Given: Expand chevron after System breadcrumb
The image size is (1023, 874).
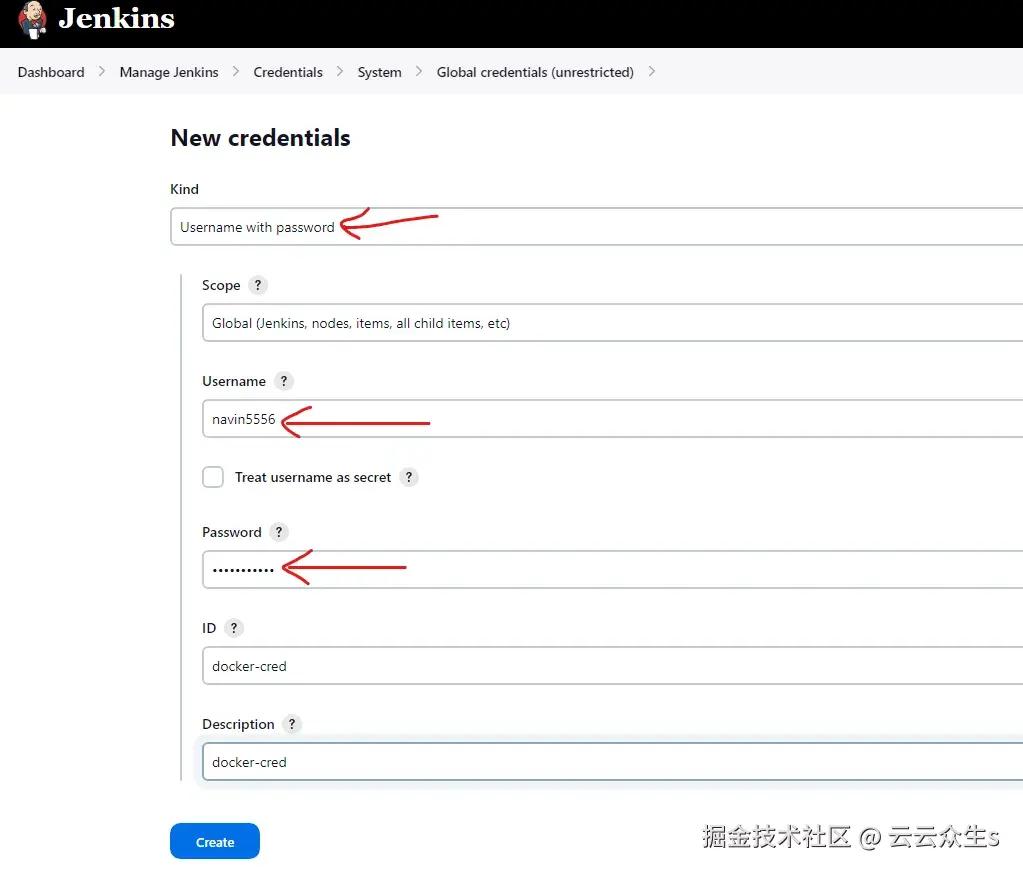Looking at the screenshot, I should click(x=419, y=72).
